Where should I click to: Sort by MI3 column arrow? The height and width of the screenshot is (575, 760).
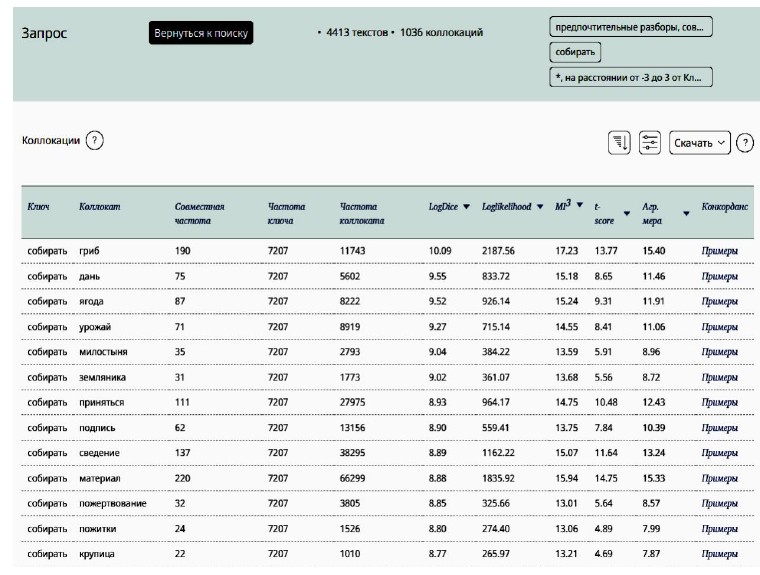[580, 206]
